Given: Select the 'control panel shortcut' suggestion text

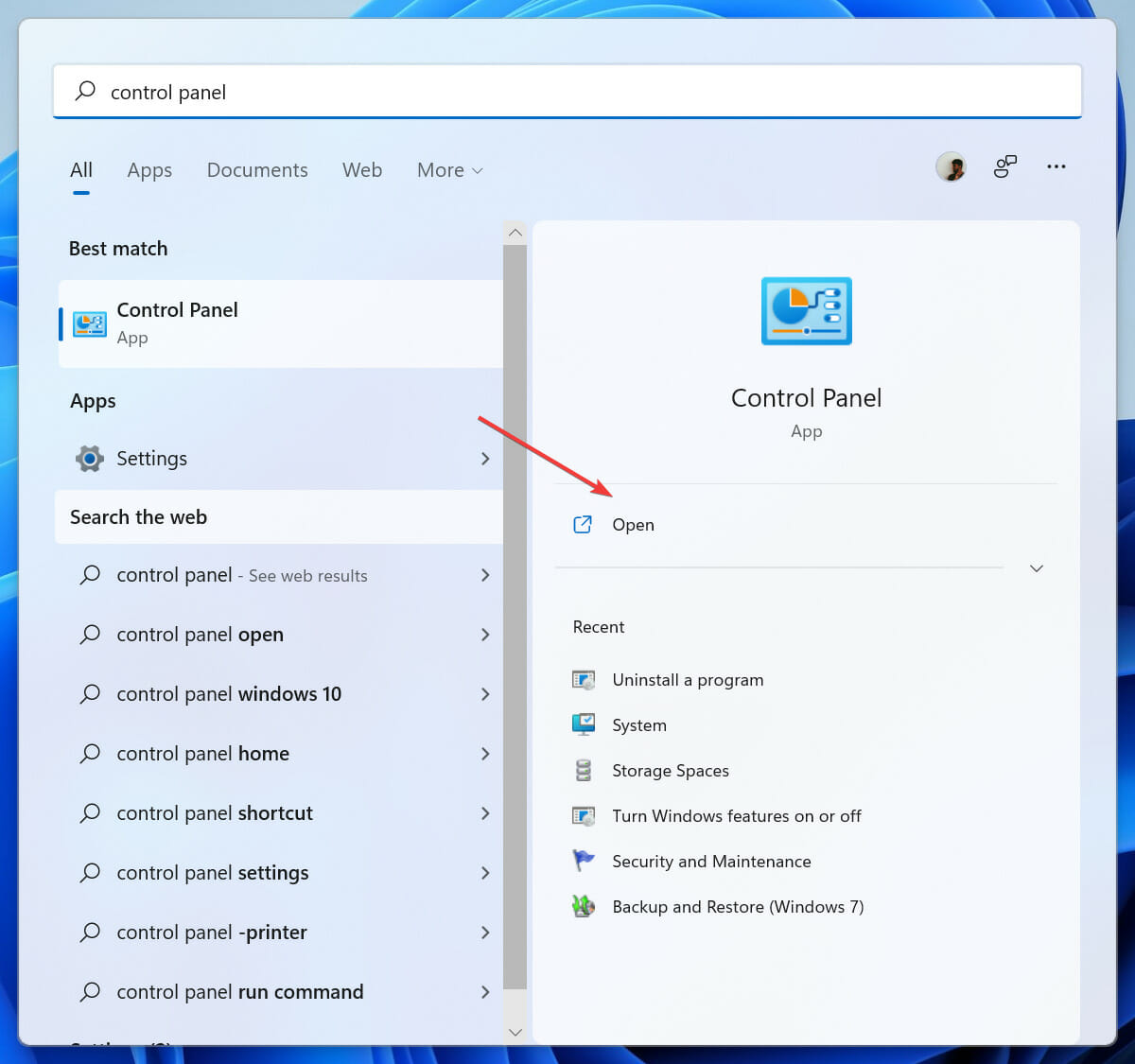Looking at the screenshot, I should (x=215, y=813).
